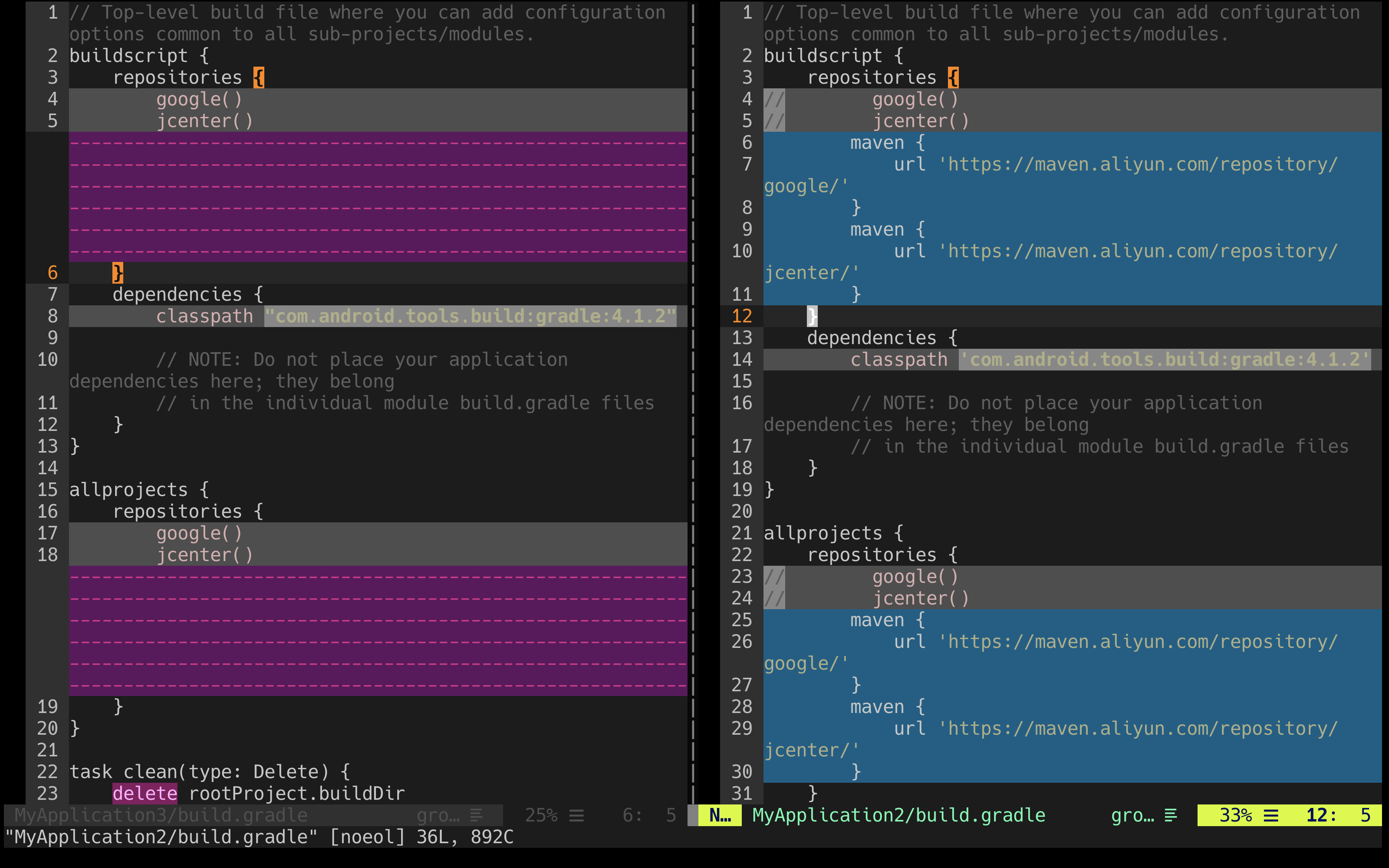
Task: Click the highlighted orange opening brace on left line 3
Action: [259, 77]
